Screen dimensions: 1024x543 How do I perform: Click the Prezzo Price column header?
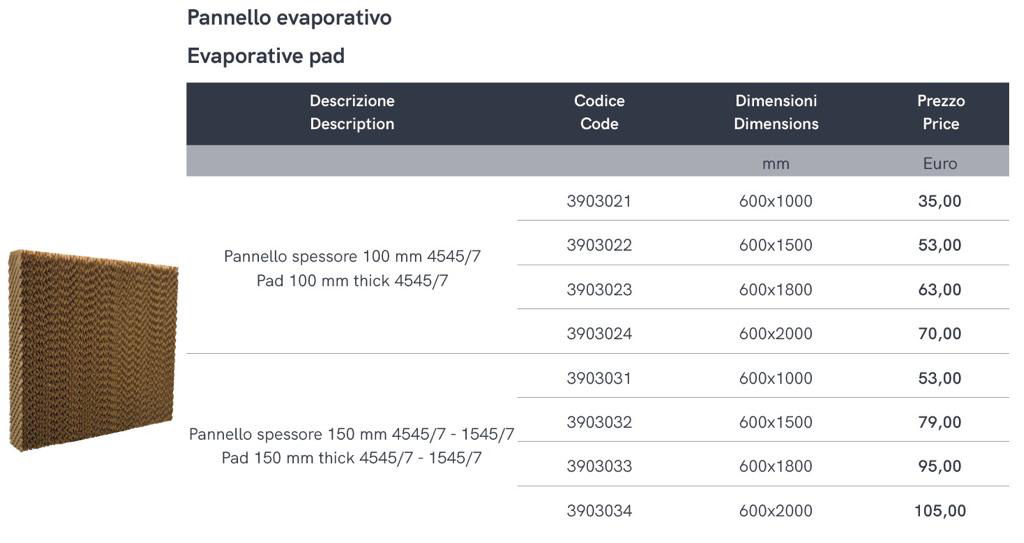pos(940,112)
